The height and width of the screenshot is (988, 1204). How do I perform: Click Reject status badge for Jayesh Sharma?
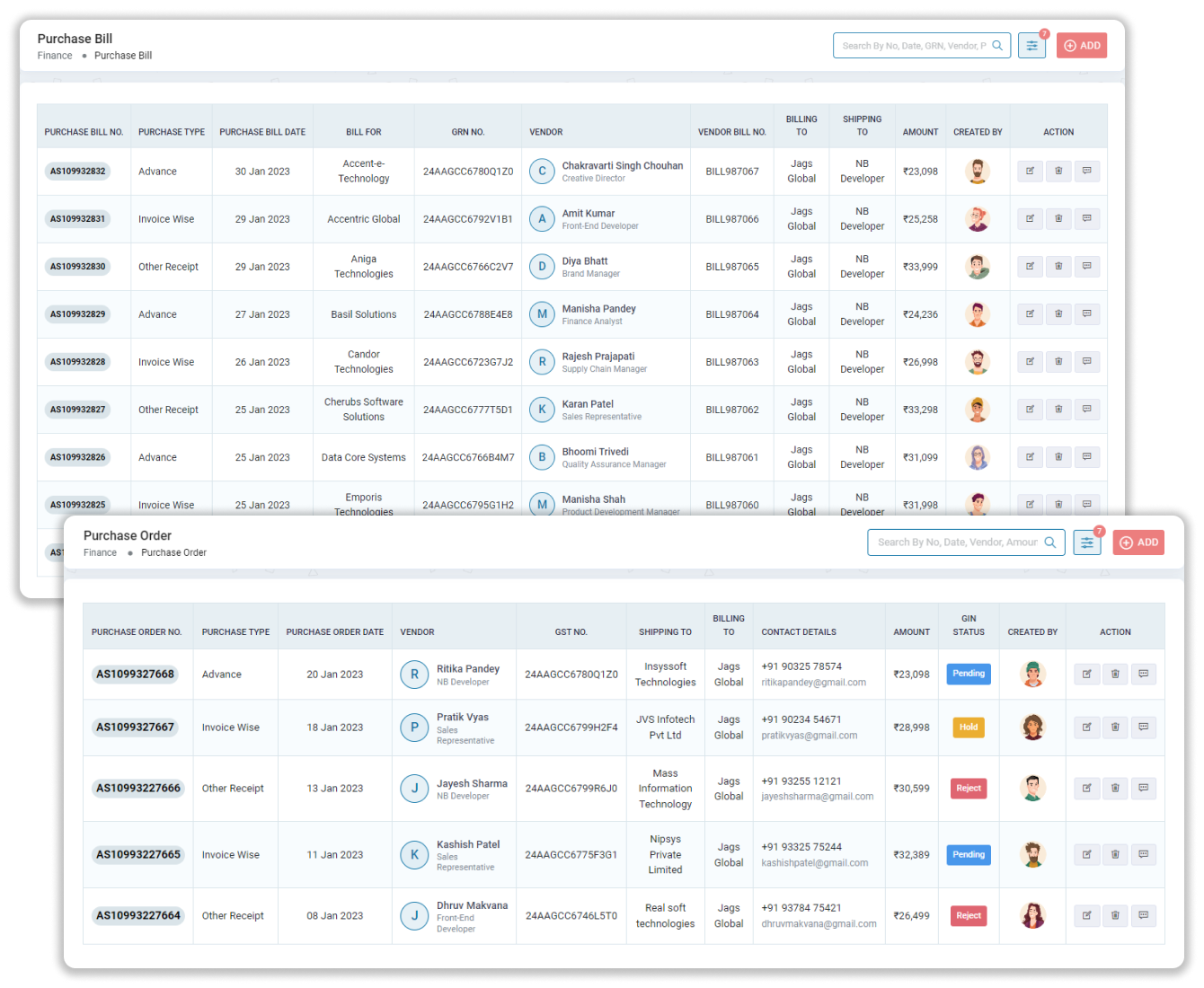pyautogui.click(x=969, y=788)
